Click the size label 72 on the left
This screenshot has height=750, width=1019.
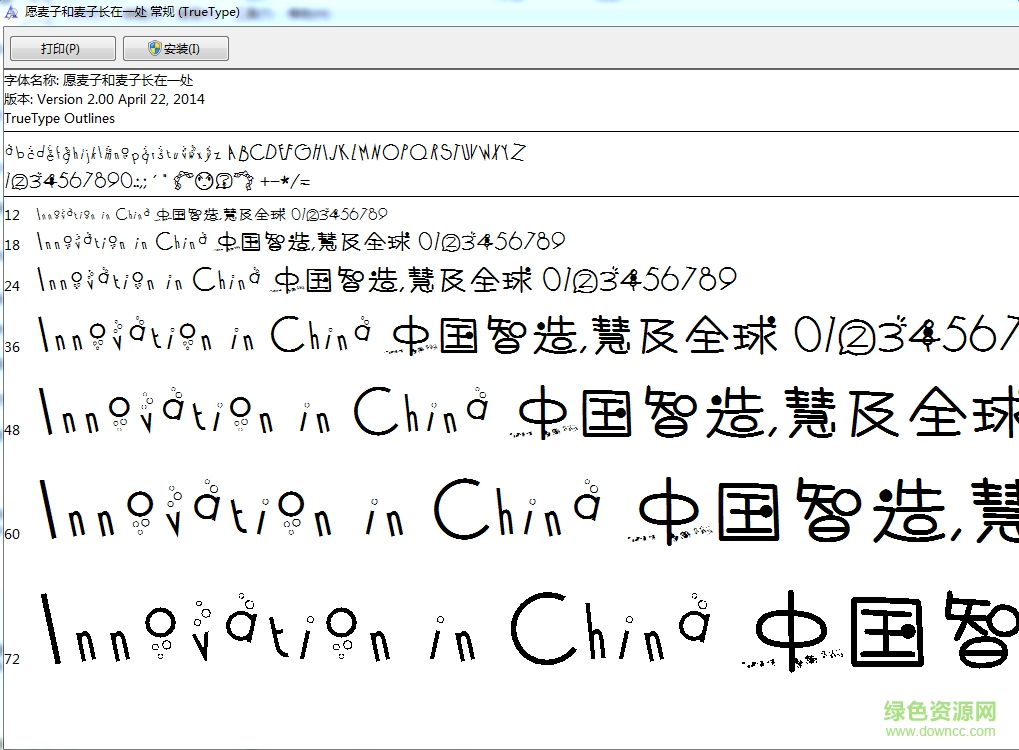[x=11, y=658]
